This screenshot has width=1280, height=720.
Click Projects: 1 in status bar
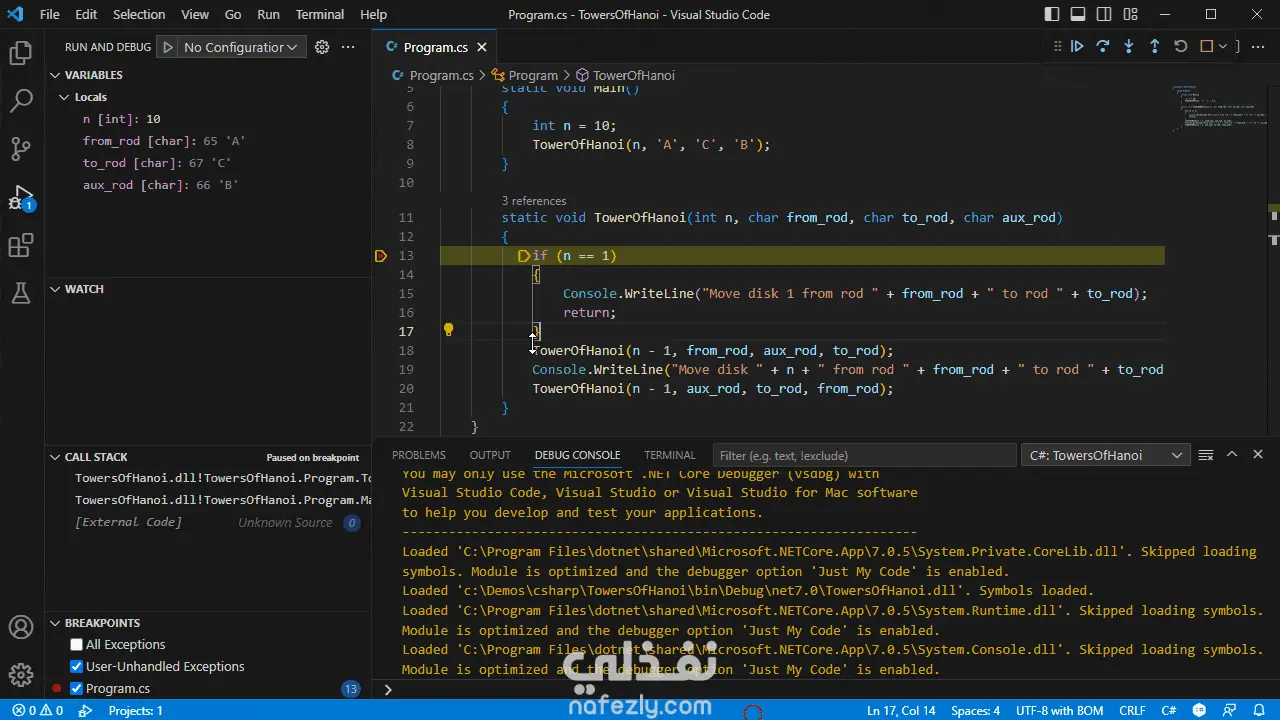[135, 711]
